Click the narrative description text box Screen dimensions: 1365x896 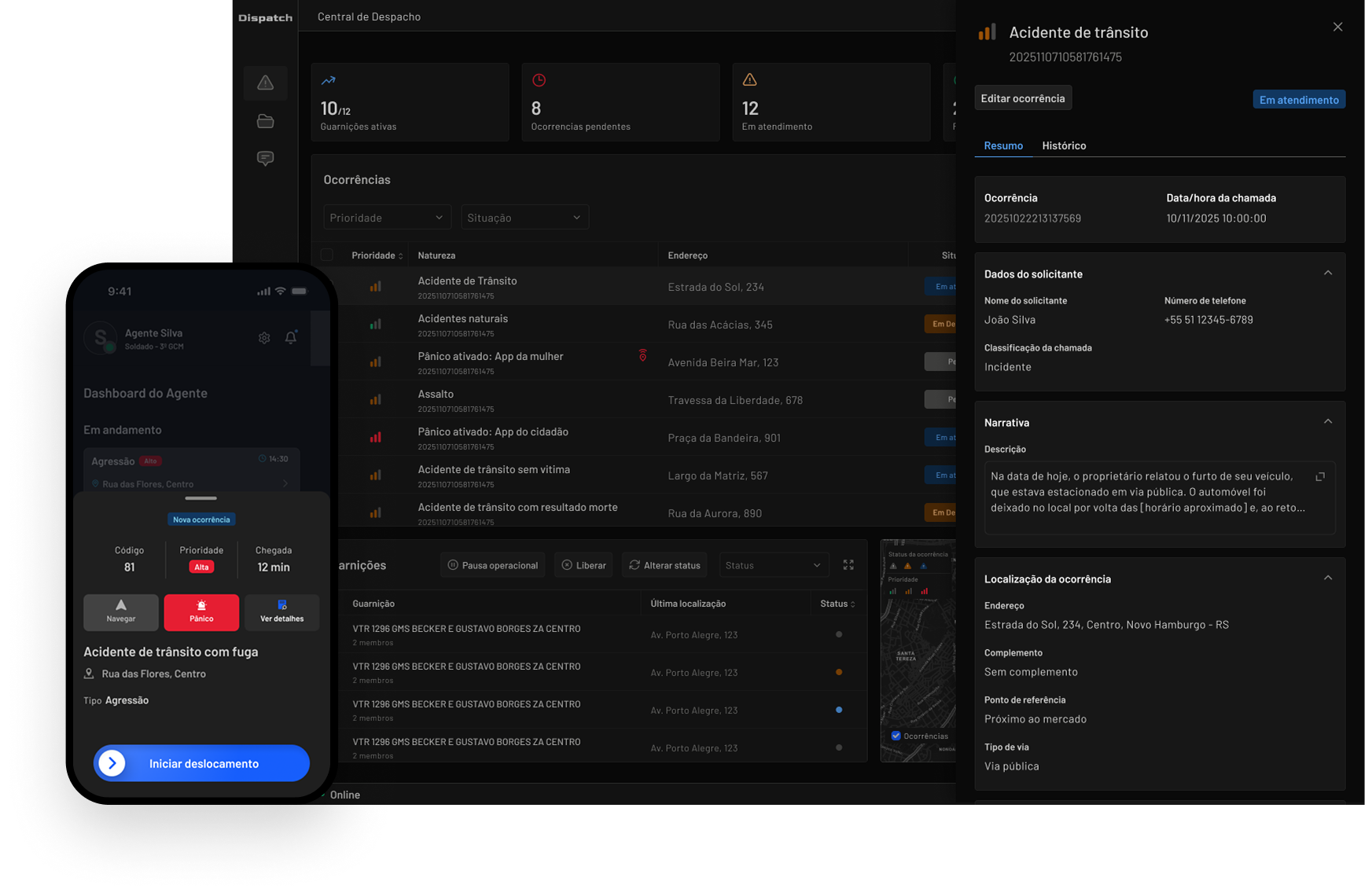click(1160, 498)
